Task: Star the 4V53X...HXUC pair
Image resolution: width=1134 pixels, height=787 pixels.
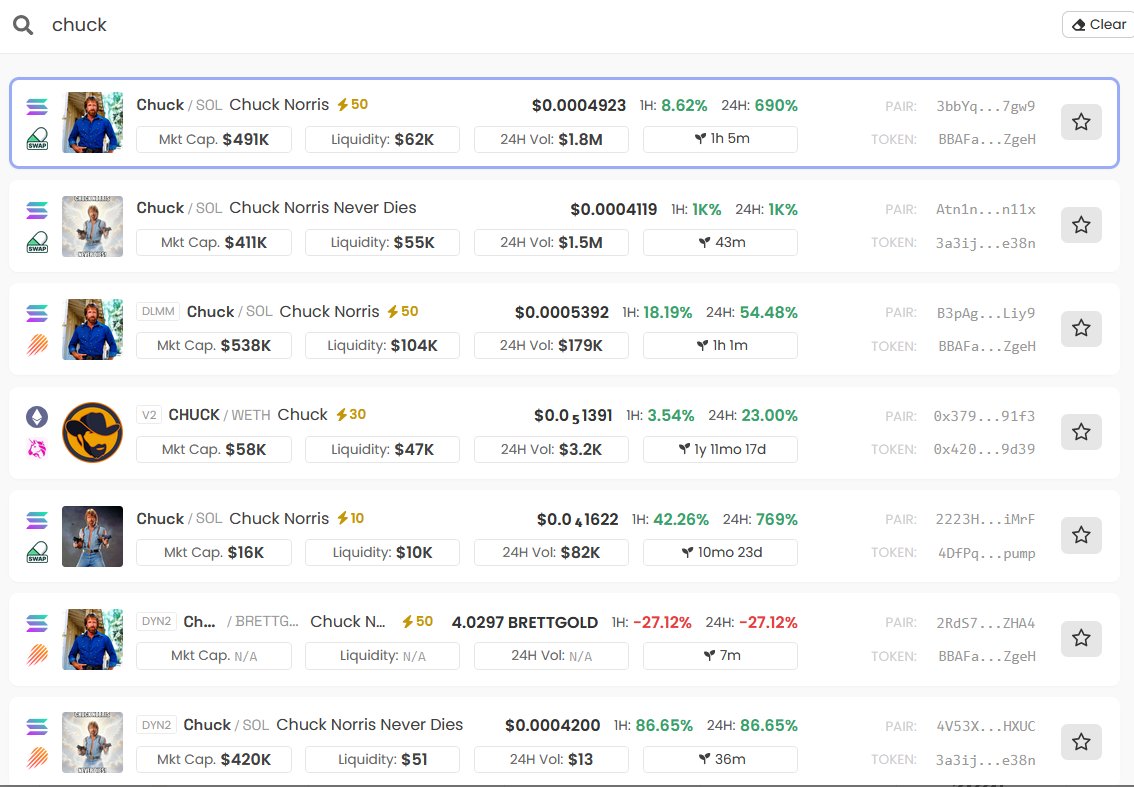Action: tap(1081, 741)
